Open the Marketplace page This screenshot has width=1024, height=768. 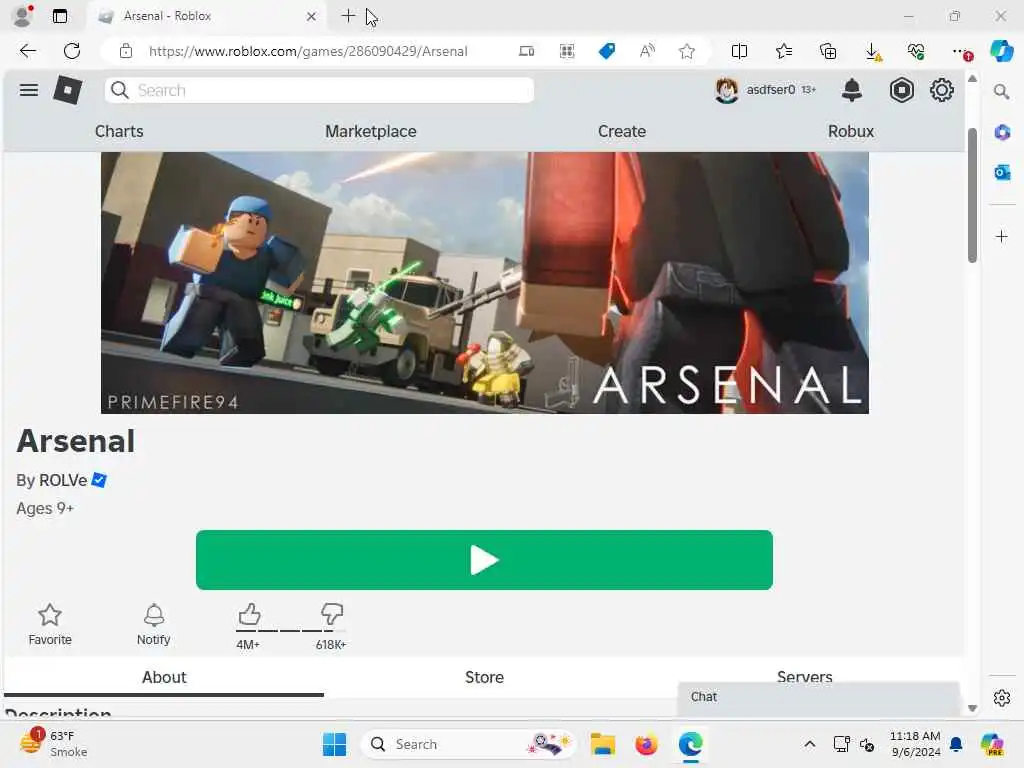tap(371, 131)
